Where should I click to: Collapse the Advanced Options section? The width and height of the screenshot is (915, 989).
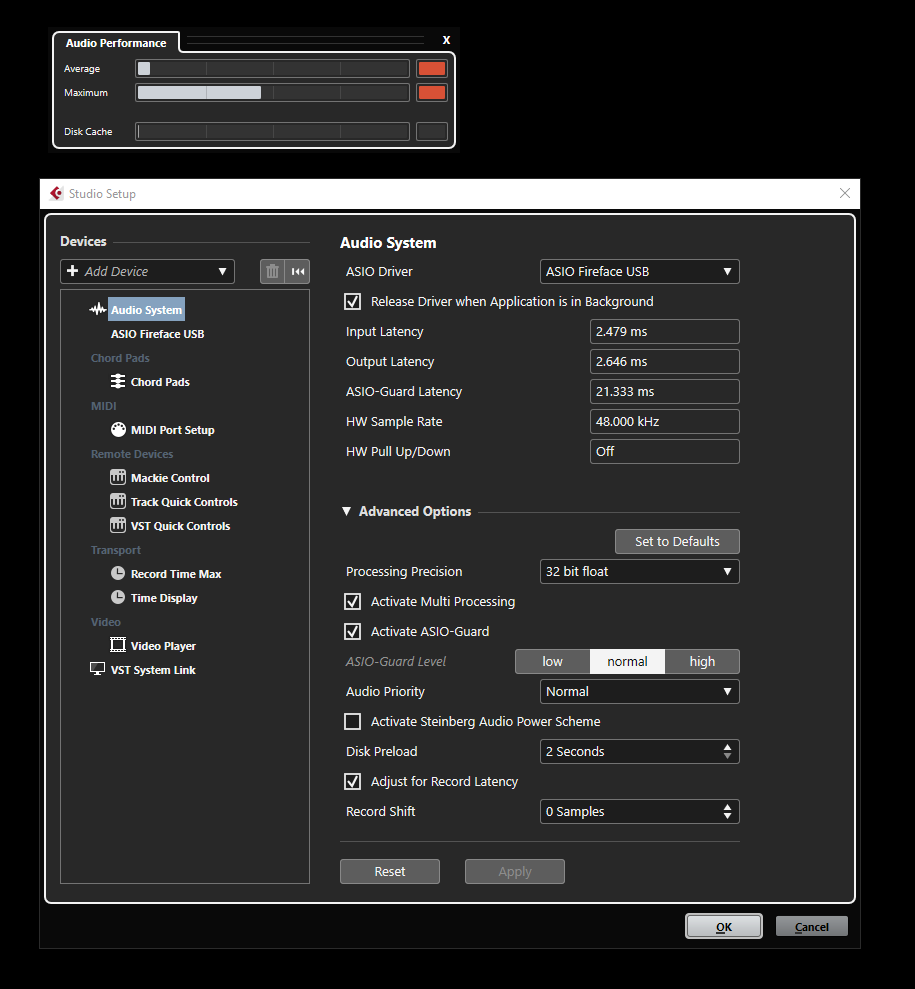346,512
